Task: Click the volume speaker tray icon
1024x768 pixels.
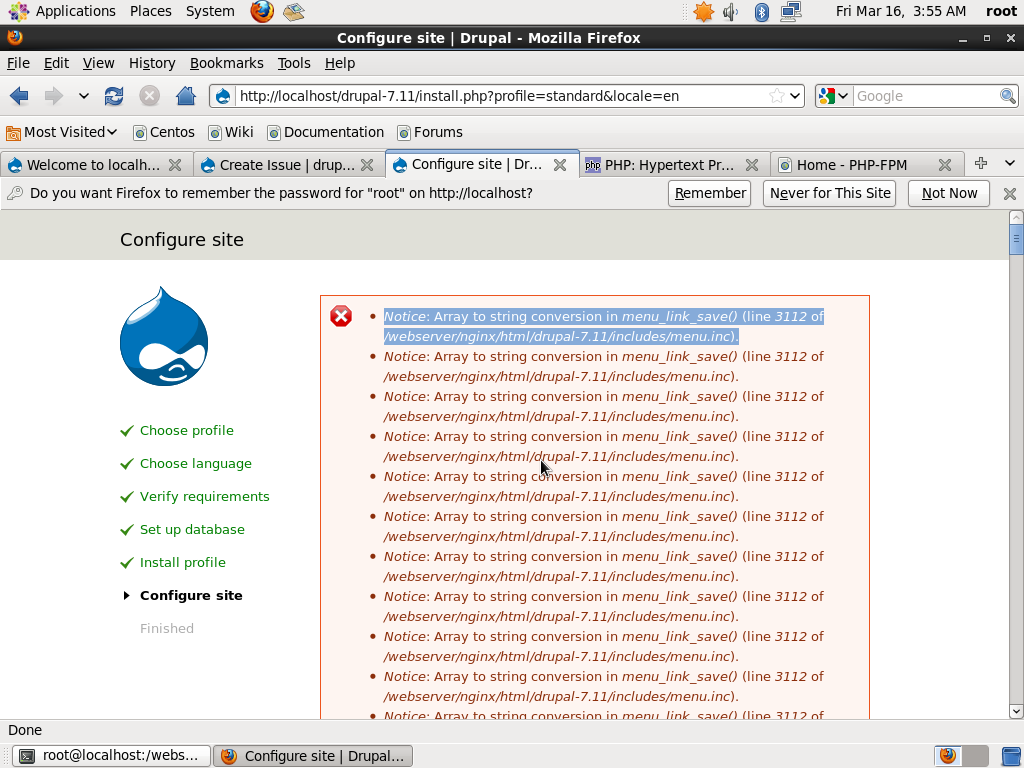Action: [731, 12]
